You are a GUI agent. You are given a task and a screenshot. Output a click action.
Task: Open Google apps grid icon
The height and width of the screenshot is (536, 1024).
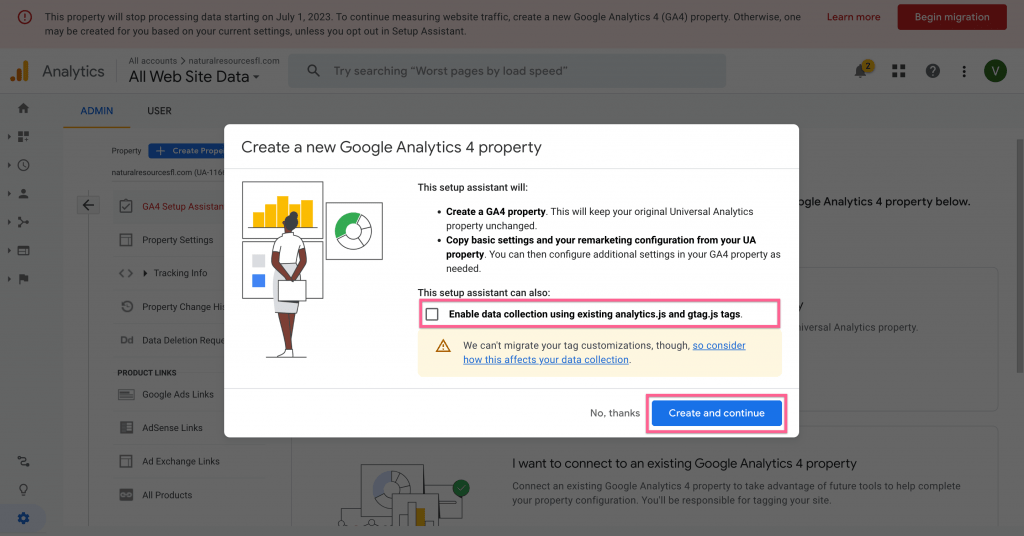899,71
